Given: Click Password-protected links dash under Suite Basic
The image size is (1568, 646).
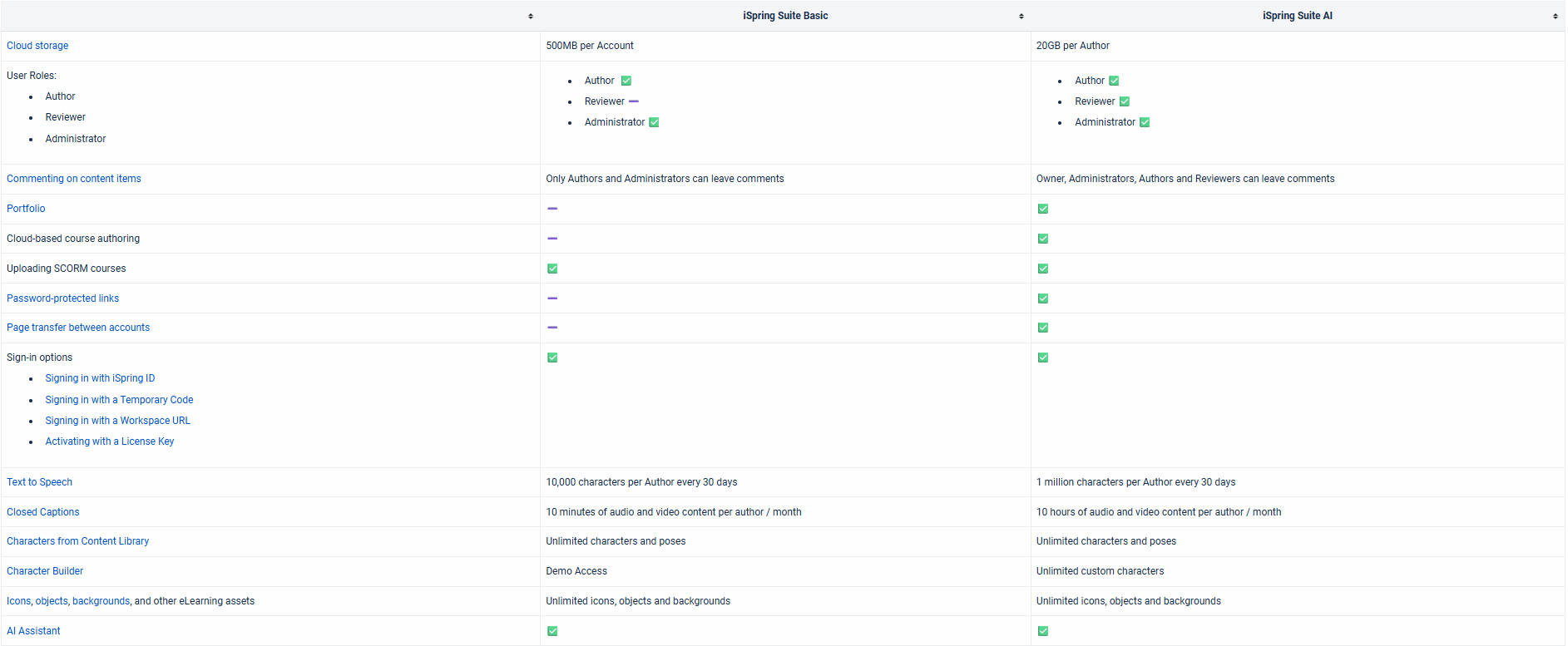Looking at the screenshot, I should point(552,298).
